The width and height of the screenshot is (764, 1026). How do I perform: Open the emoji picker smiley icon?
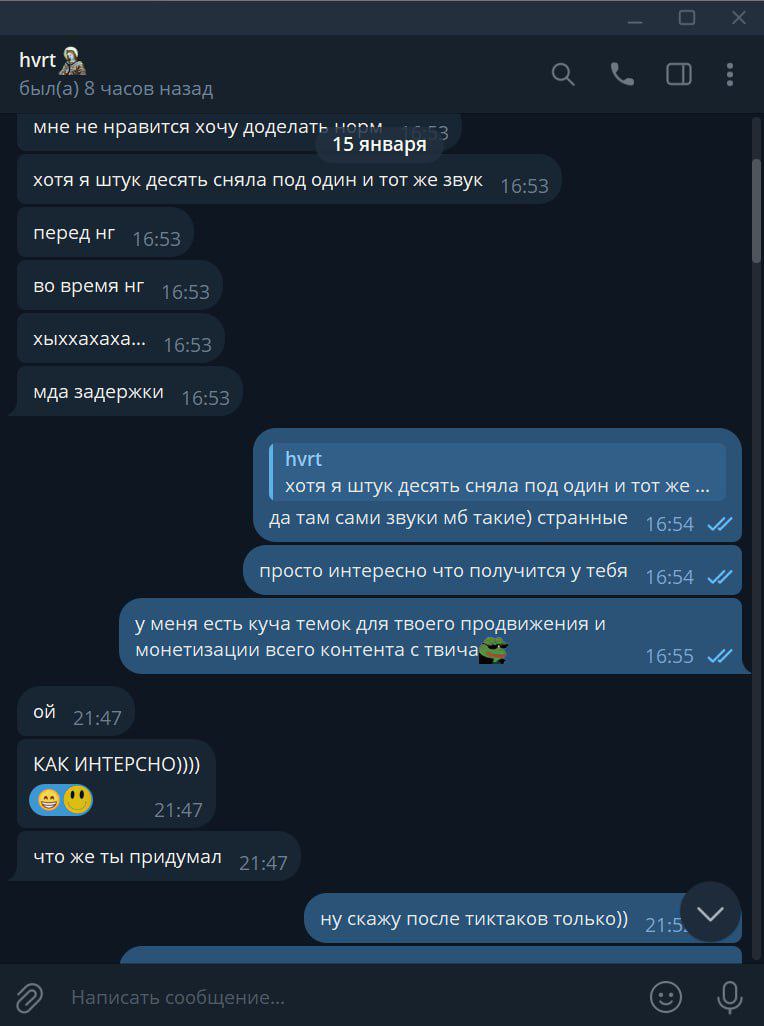666,997
